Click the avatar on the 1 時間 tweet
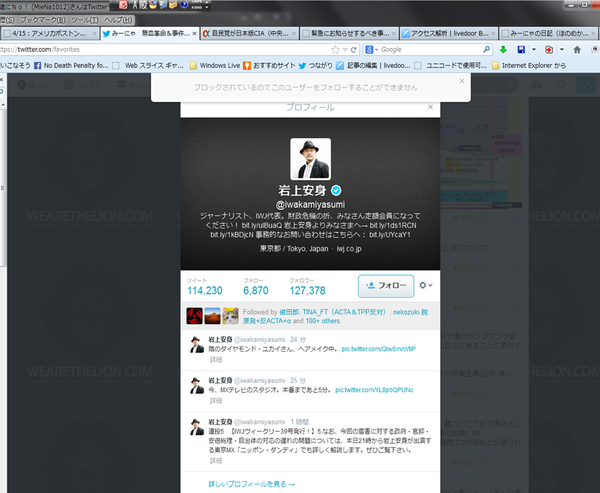Screen dimensions: 600x493 (197, 427)
